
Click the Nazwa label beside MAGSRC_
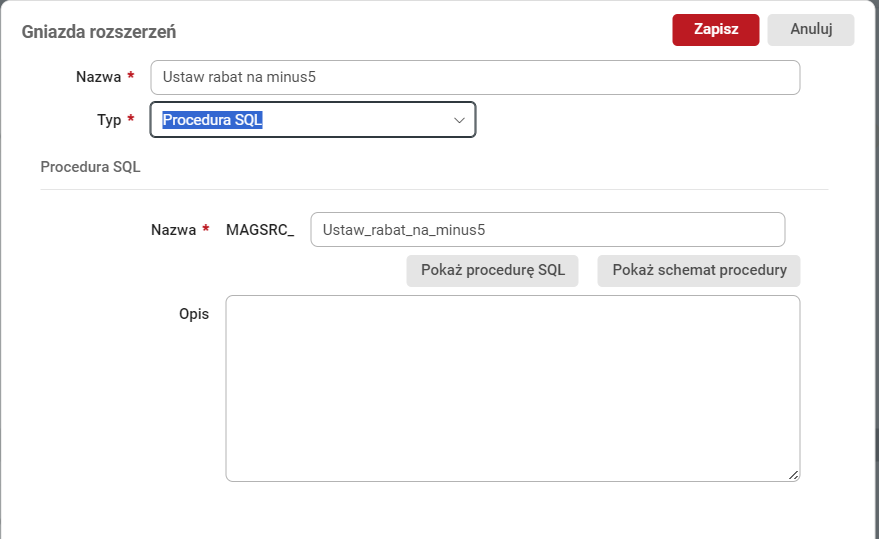[173, 229]
